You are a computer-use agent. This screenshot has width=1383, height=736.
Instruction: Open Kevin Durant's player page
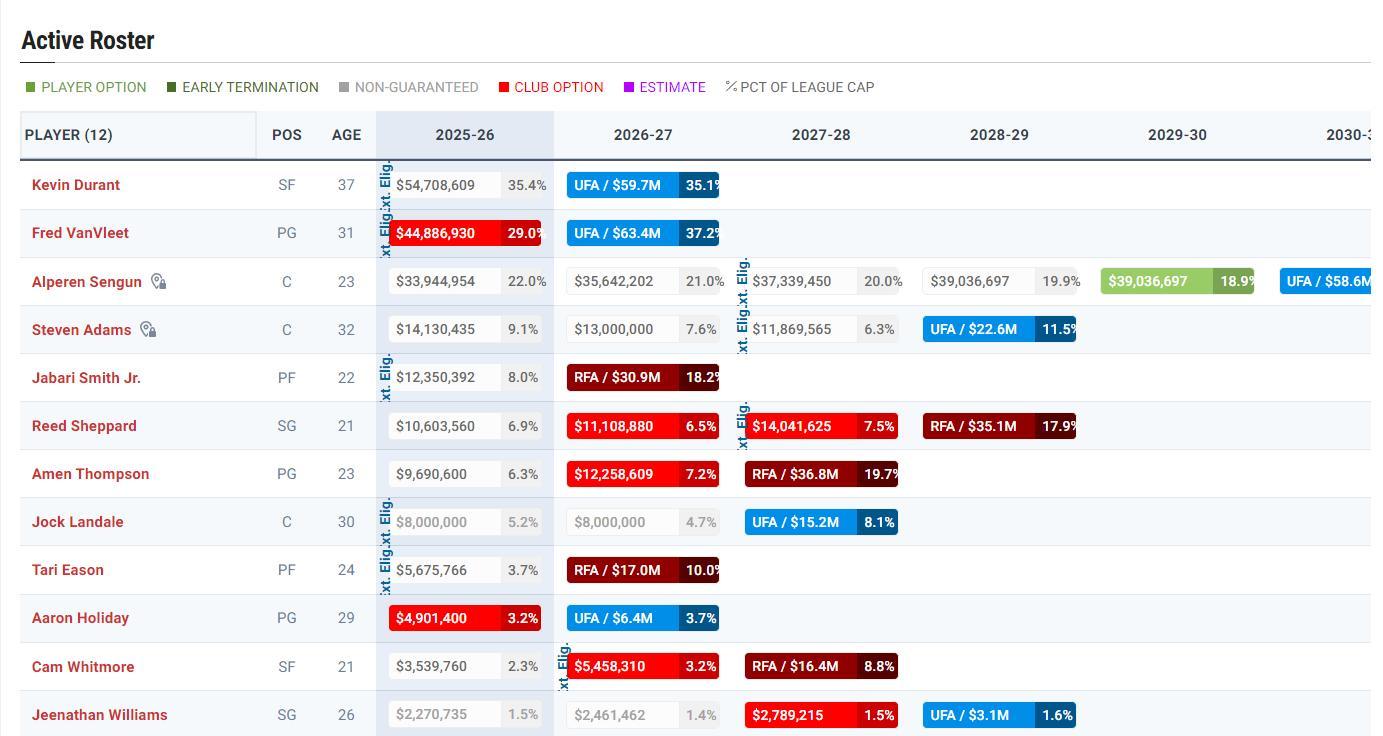pyautogui.click(x=76, y=185)
